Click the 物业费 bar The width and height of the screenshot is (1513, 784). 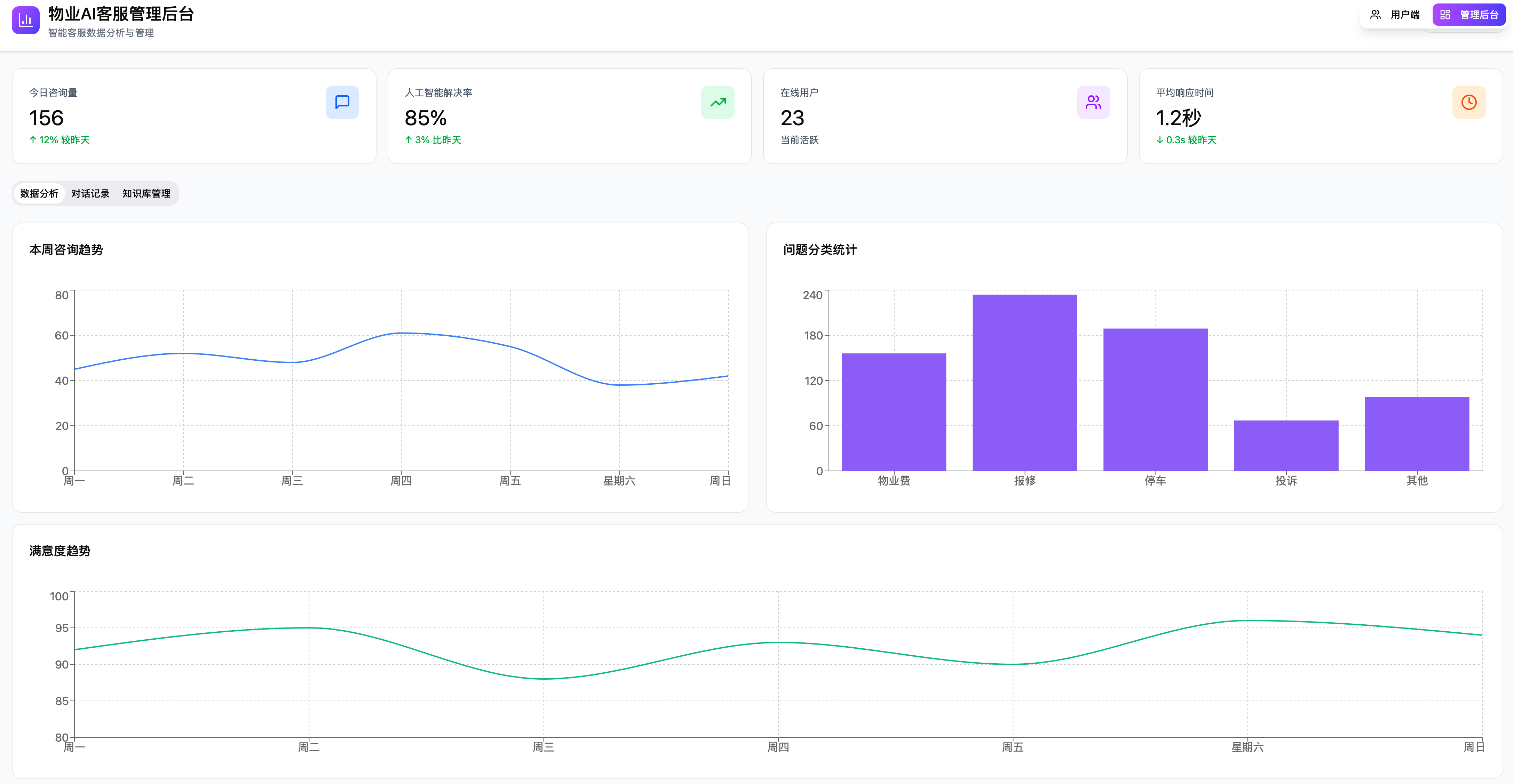click(x=894, y=412)
